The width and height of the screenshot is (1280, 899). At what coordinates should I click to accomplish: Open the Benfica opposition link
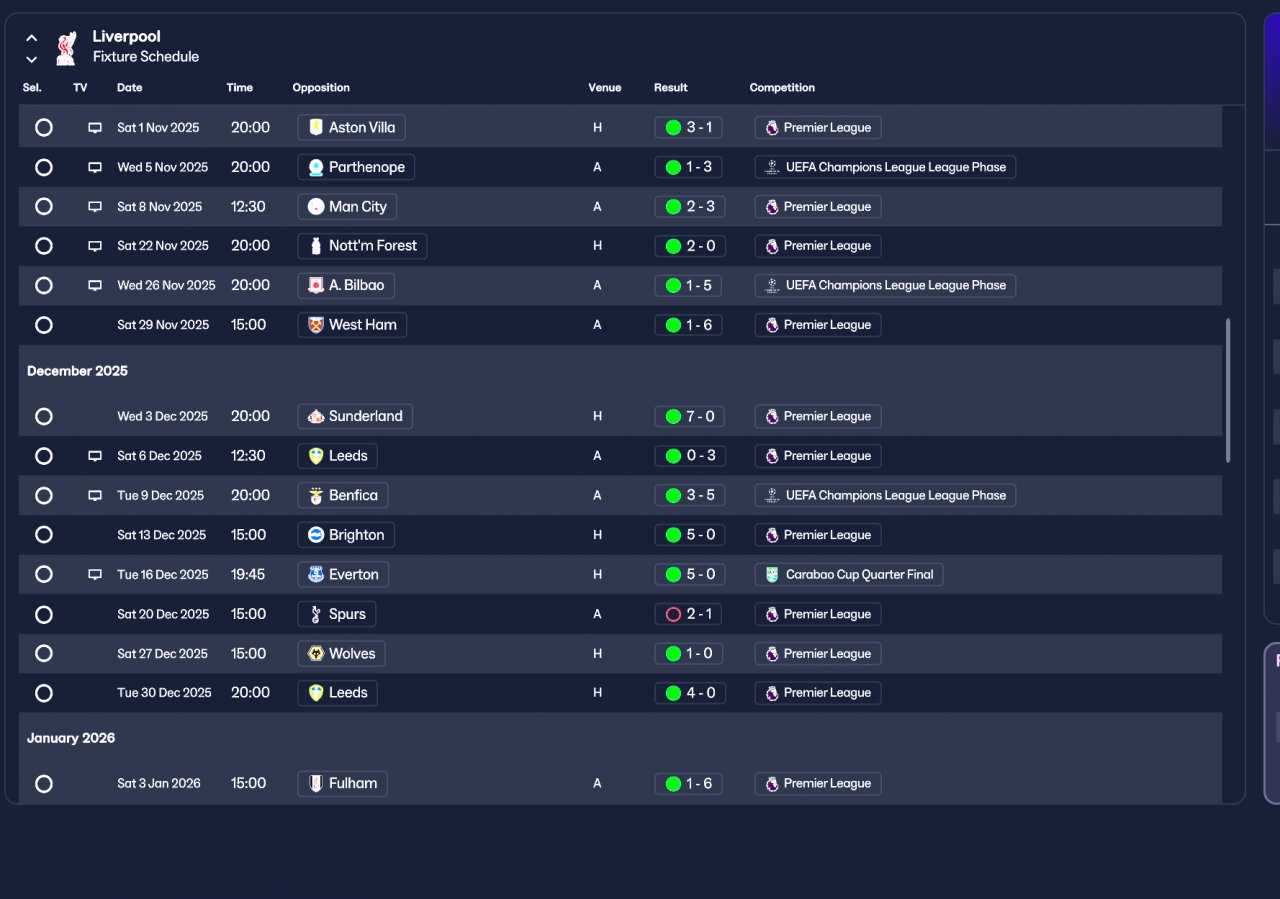(343, 495)
